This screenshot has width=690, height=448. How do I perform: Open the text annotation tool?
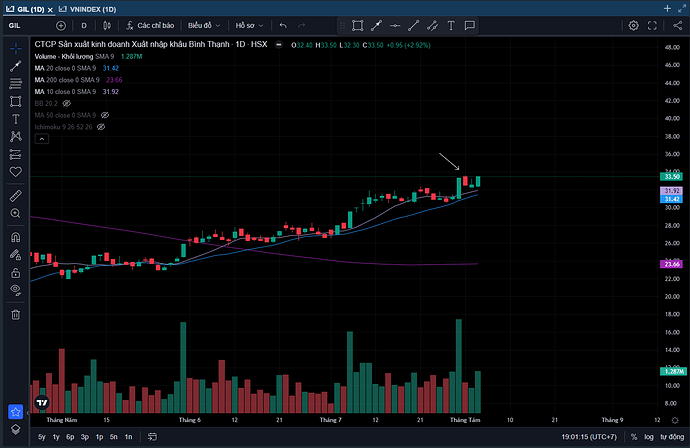tap(15, 119)
